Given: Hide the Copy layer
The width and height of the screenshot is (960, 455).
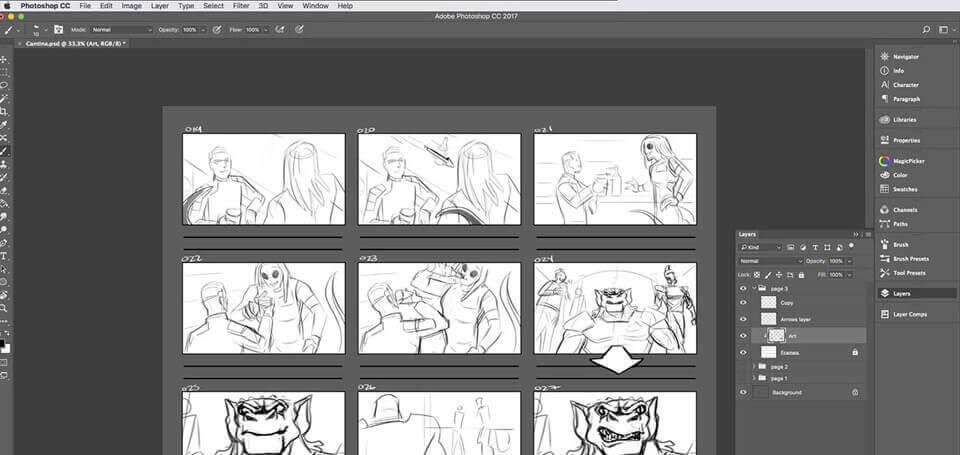Looking at the screenshot, I should point(743,303).
